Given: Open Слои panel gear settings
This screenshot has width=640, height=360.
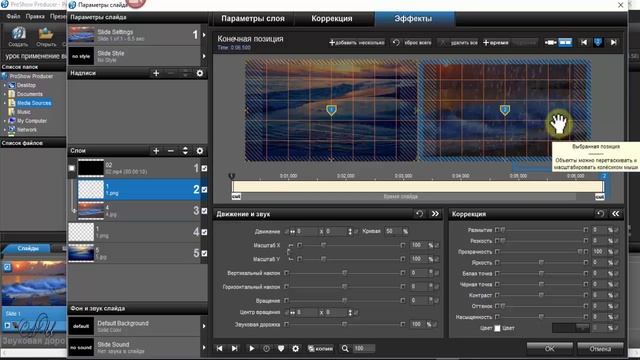Looking at the screenshot, I should click(200, 151).
